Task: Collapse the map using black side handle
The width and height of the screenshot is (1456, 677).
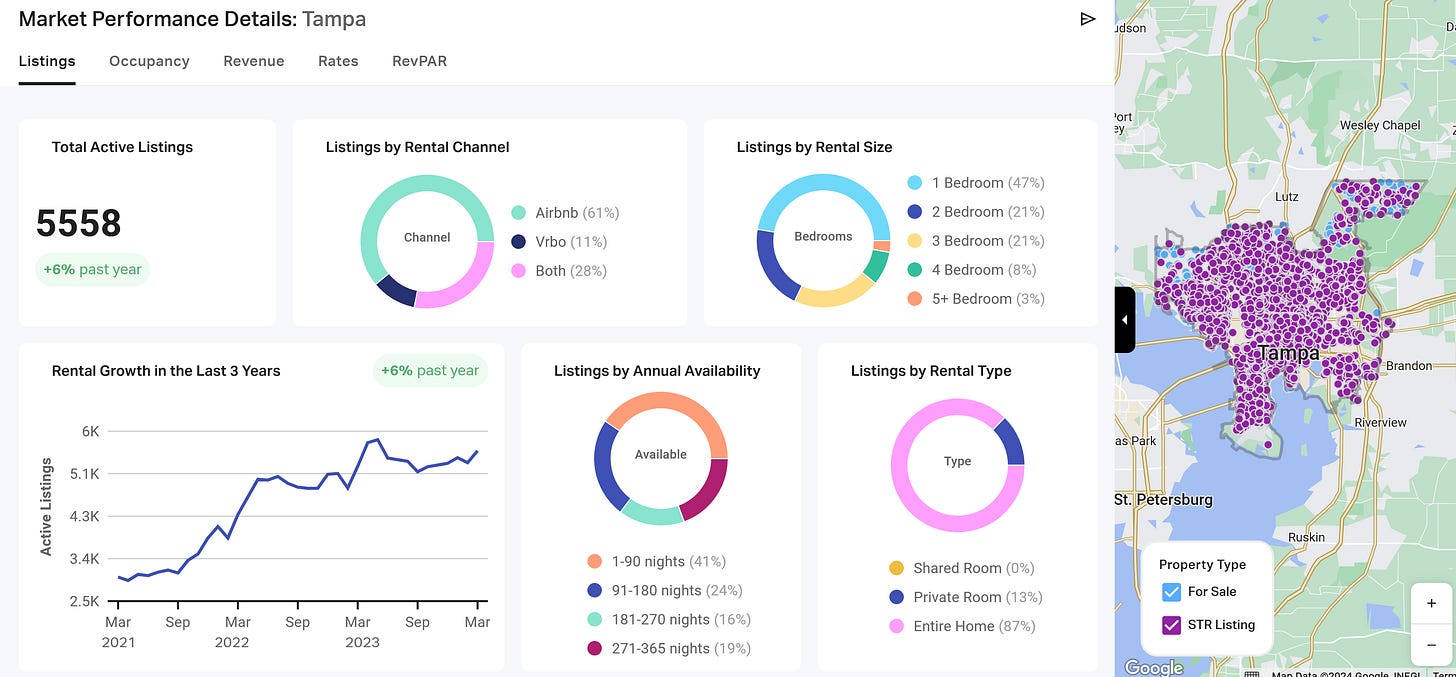Action: pyautogui.click(x=1125, y=320)
